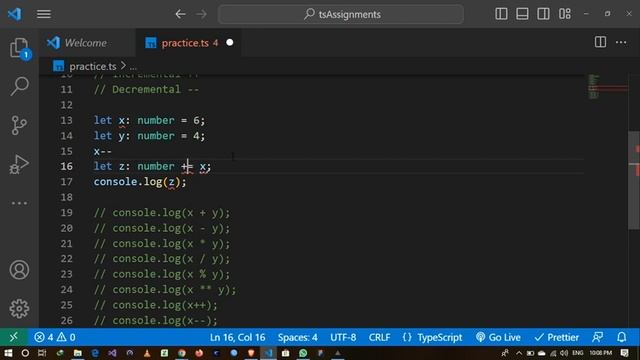Viewport: 640px width, 360px height.
Task: Open the Search view in activity bar
Action: 19,86
